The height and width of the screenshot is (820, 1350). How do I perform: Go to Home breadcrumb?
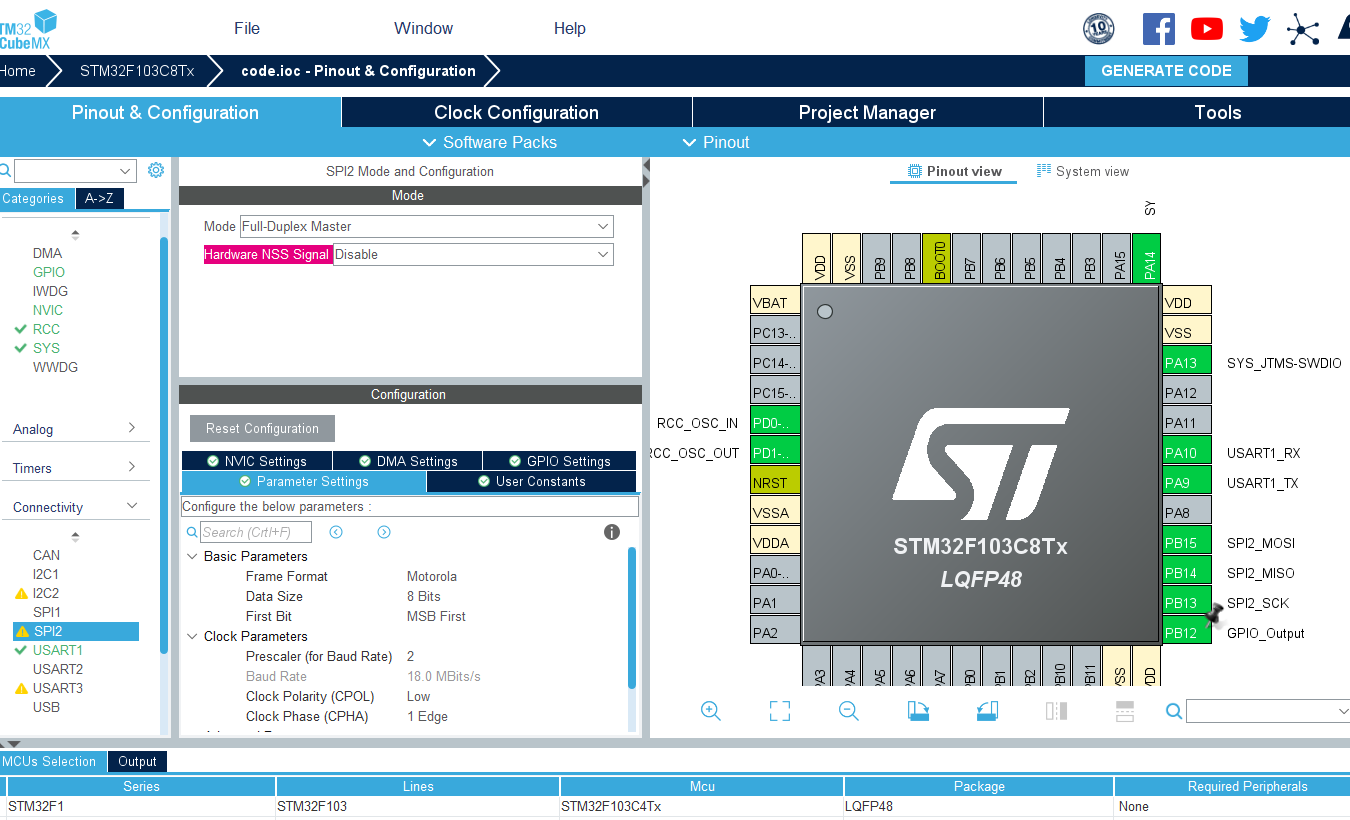[x=18, y=71]
